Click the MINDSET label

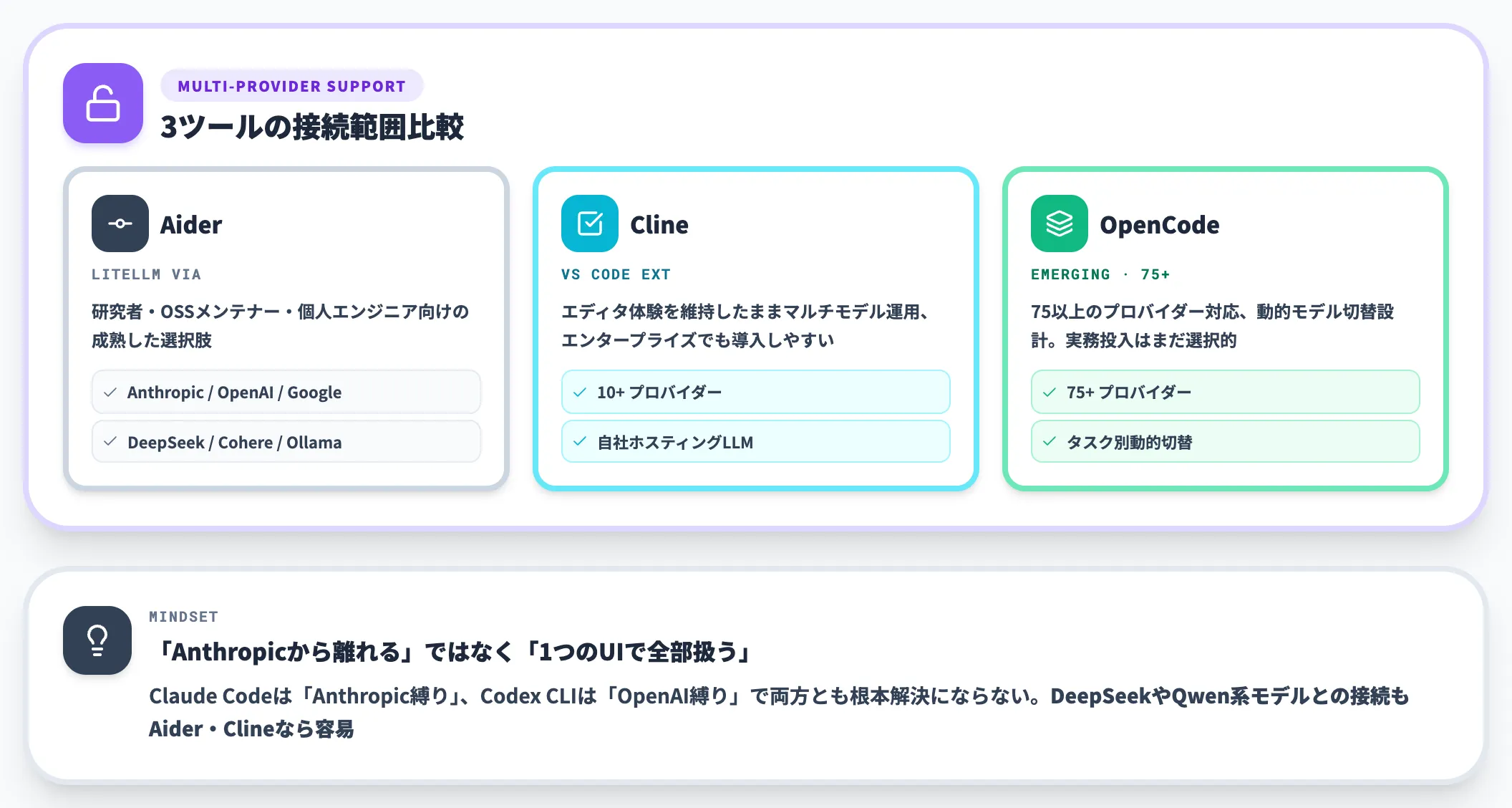[183, 617]
